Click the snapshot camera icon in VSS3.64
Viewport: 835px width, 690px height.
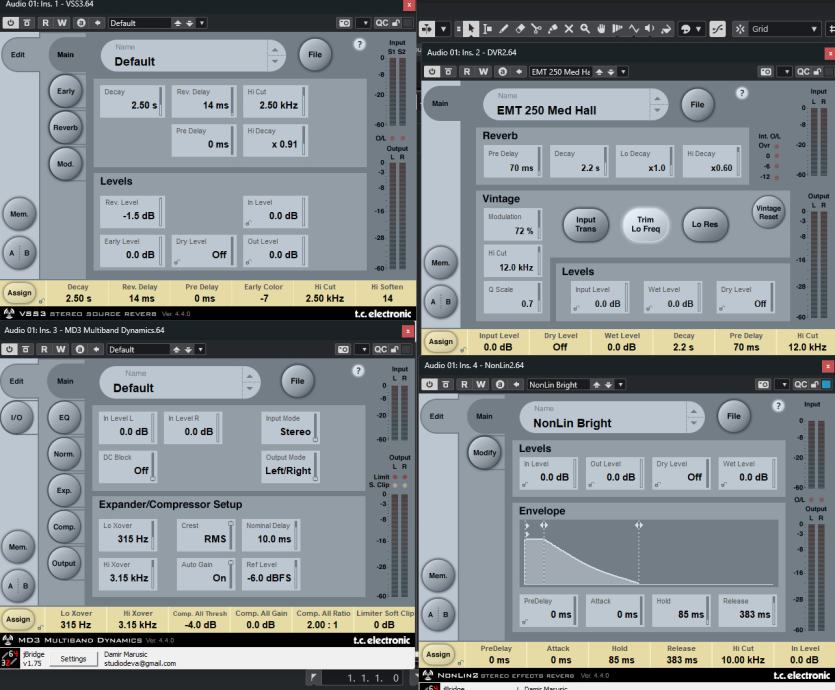345,23
